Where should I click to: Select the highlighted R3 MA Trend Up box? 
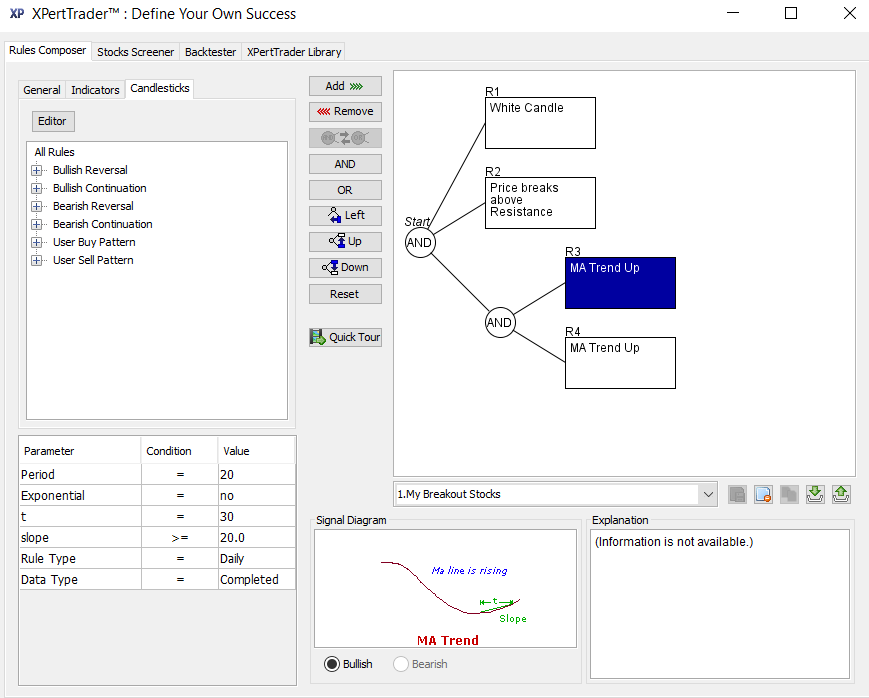pos(620,283)
